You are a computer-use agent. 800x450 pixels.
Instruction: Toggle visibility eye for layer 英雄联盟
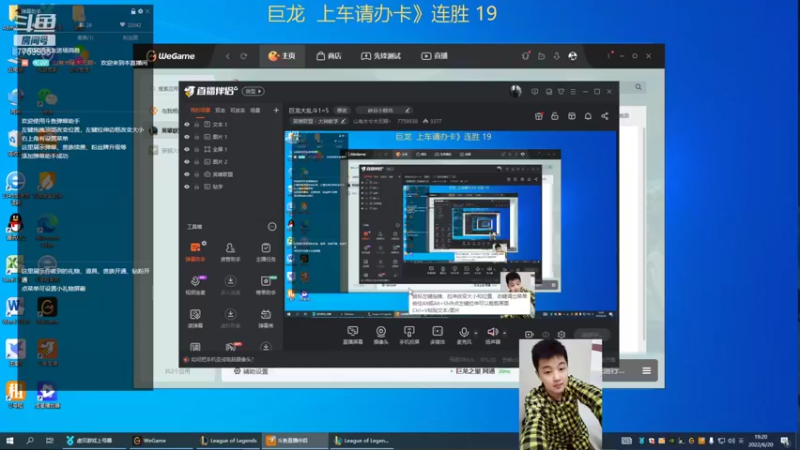187,174
